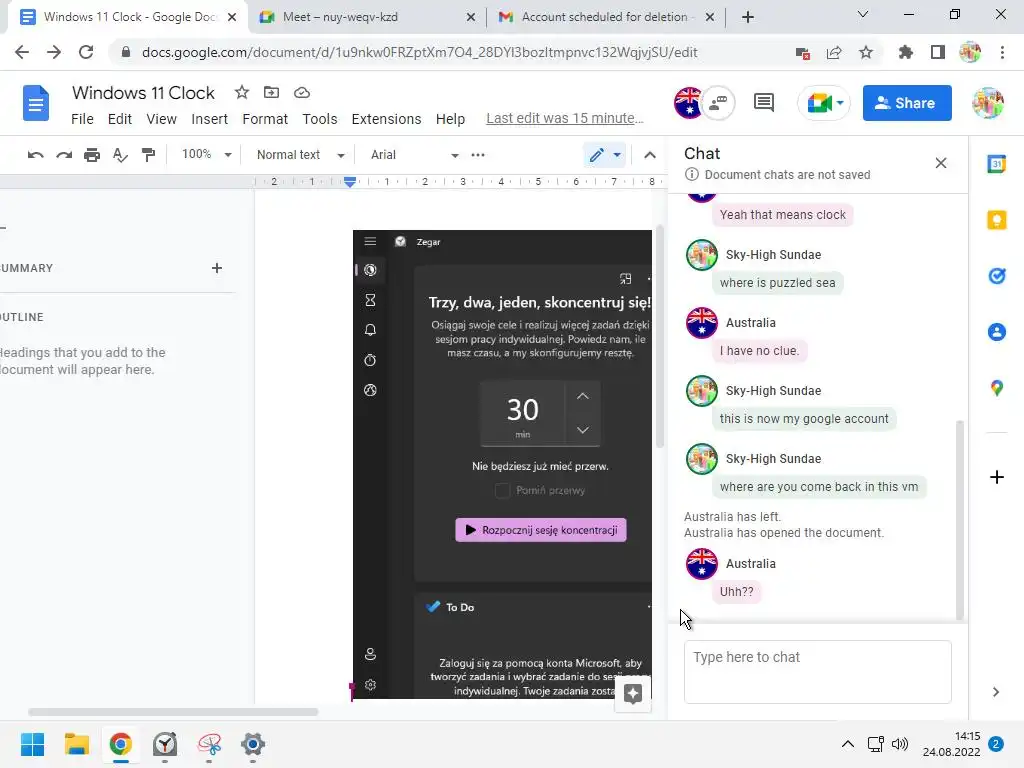Open Settings gear in taskbar

[253, 744]
